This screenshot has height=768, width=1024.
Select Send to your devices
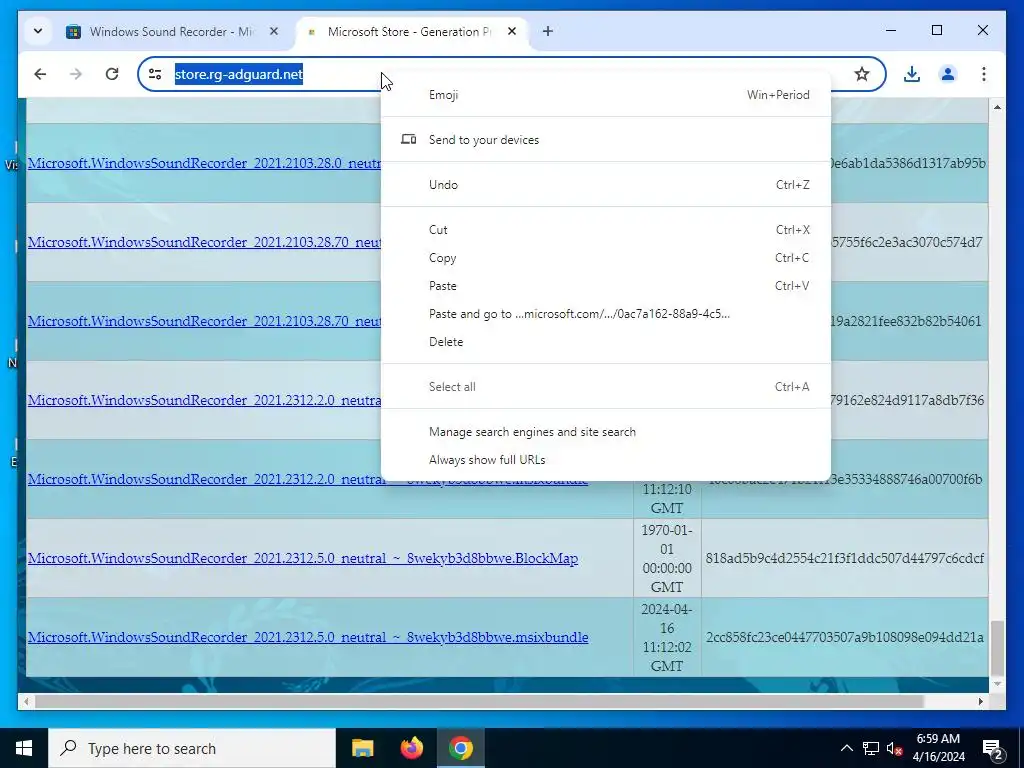click(605, 140)
